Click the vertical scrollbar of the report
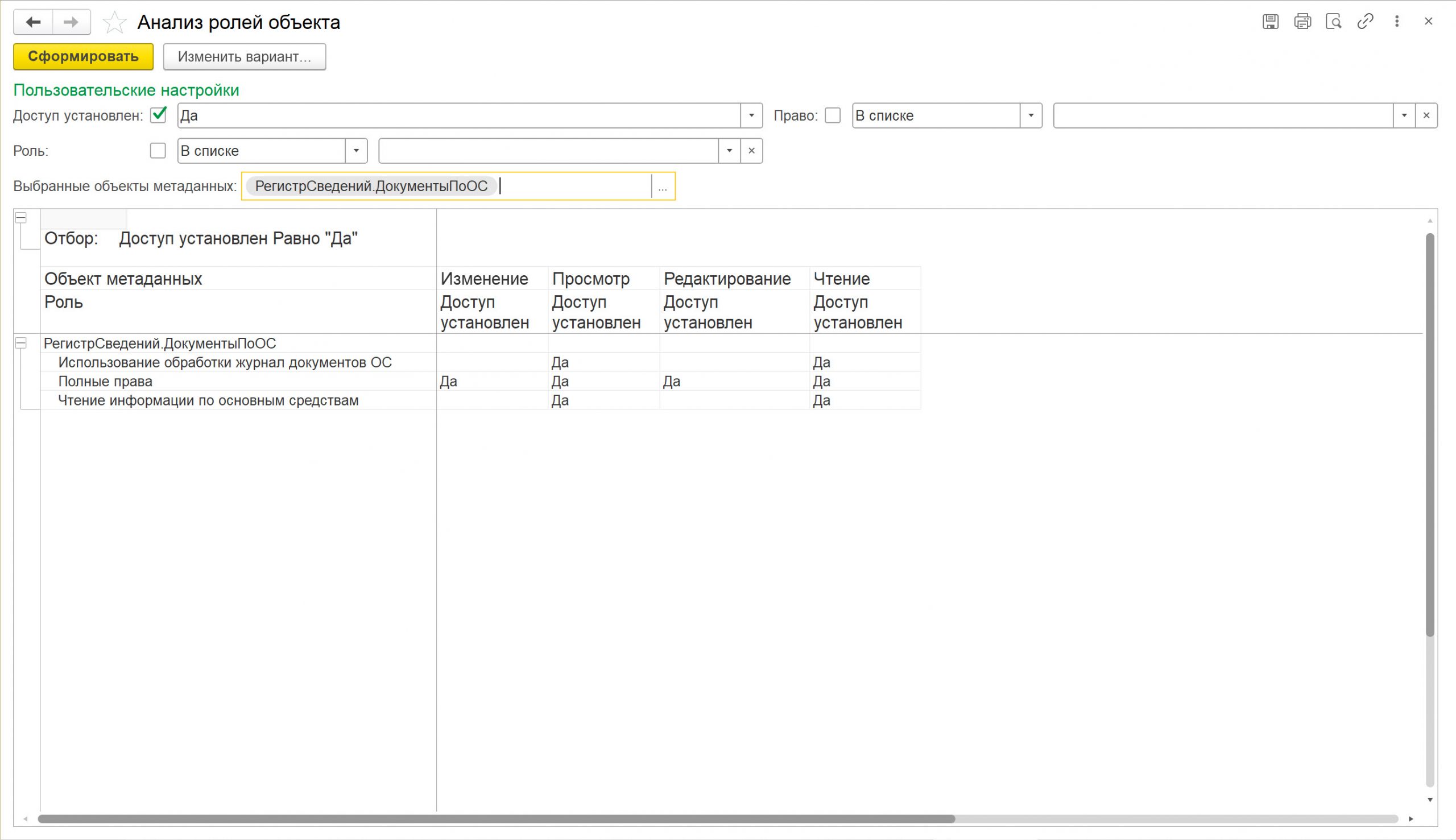Screen dimensions: 1456x840 1430,435
